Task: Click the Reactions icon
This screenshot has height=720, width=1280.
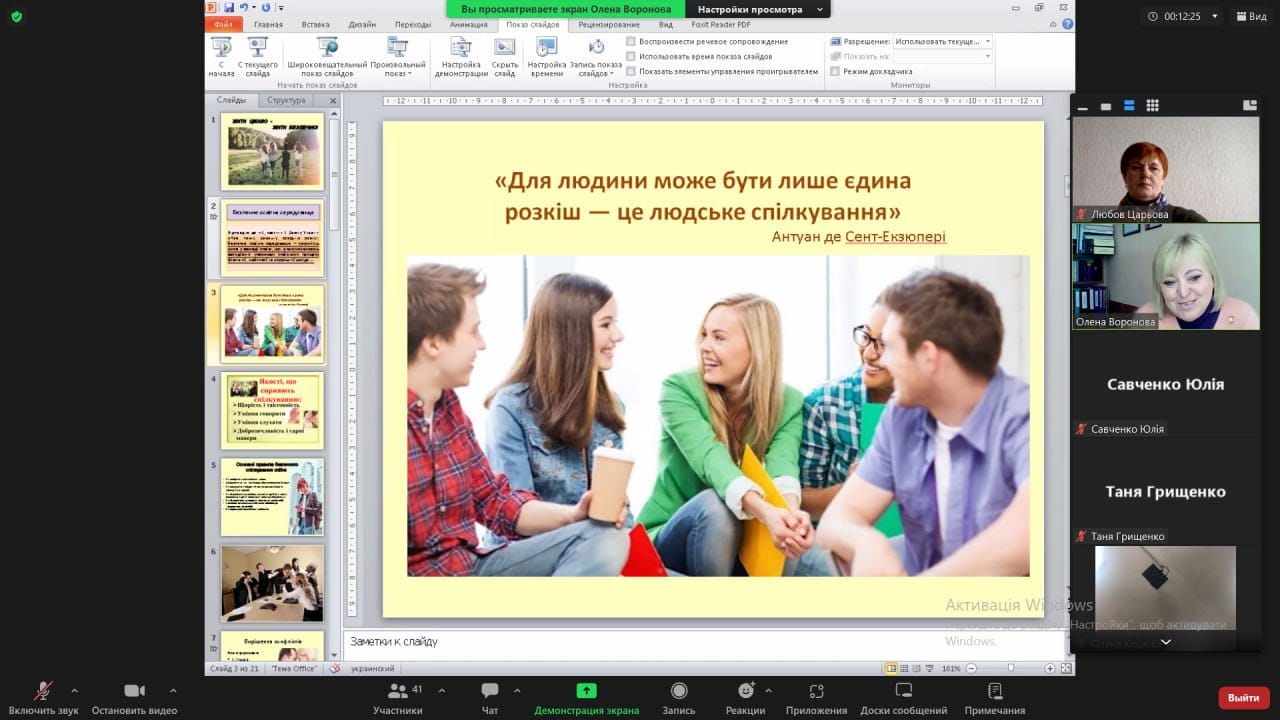Action: click(745, 692)
